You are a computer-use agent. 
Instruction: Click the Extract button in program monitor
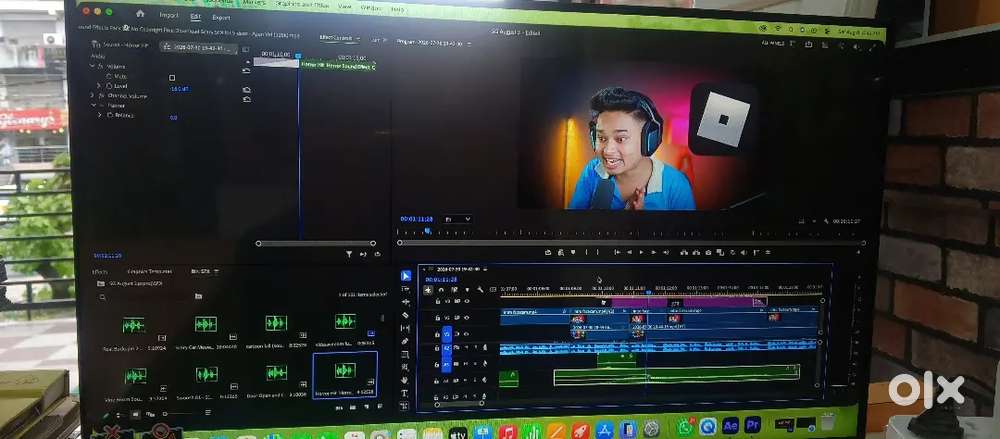tap(696, 253)
